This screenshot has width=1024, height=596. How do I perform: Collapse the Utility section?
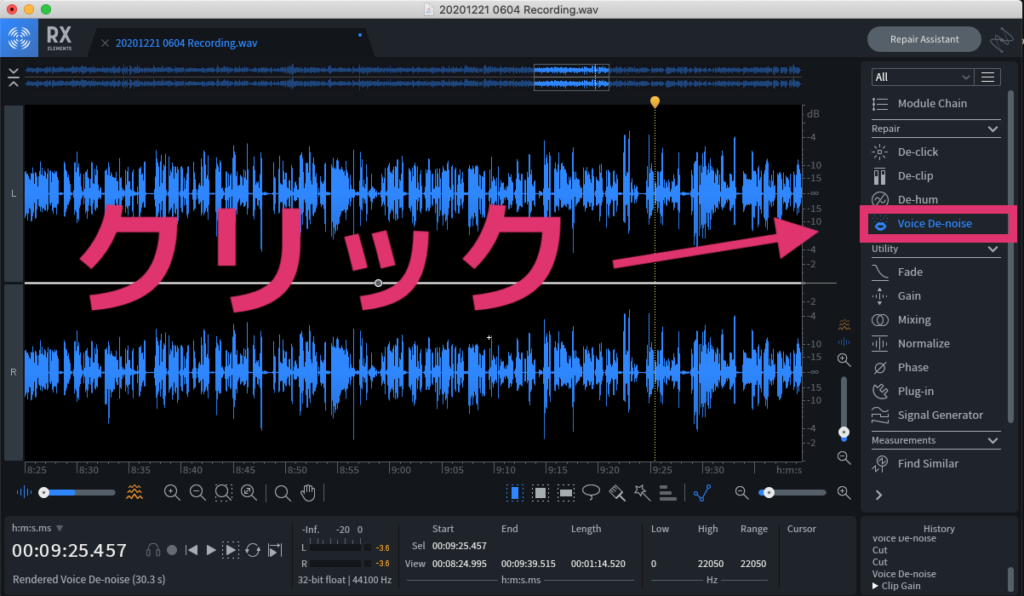point(993,249)
